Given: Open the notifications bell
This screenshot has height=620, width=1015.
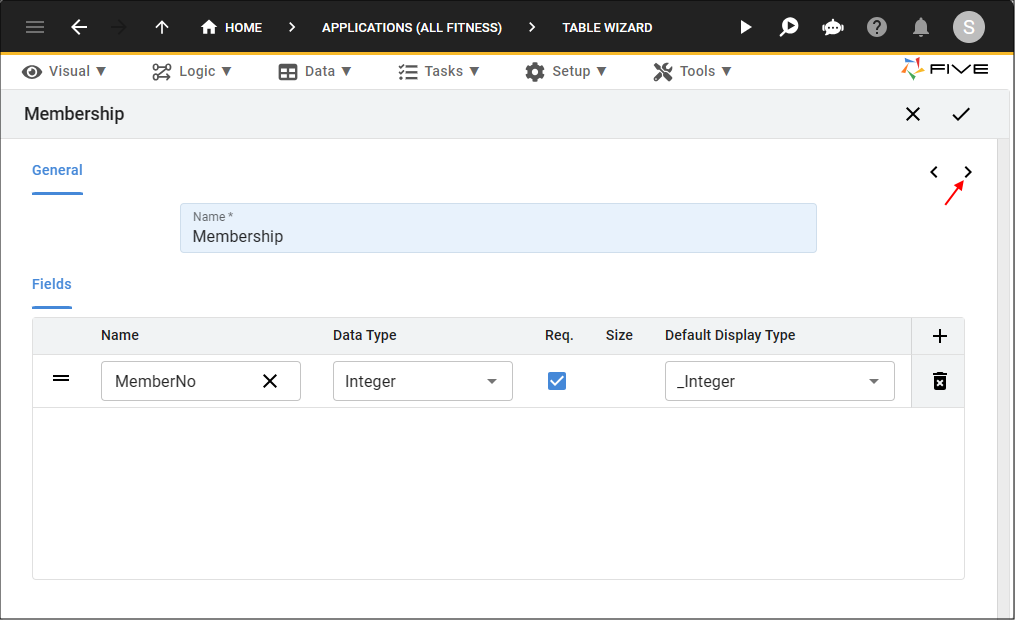Looking at the screenshot, I should pyautogui.click(x=920, y=27).
